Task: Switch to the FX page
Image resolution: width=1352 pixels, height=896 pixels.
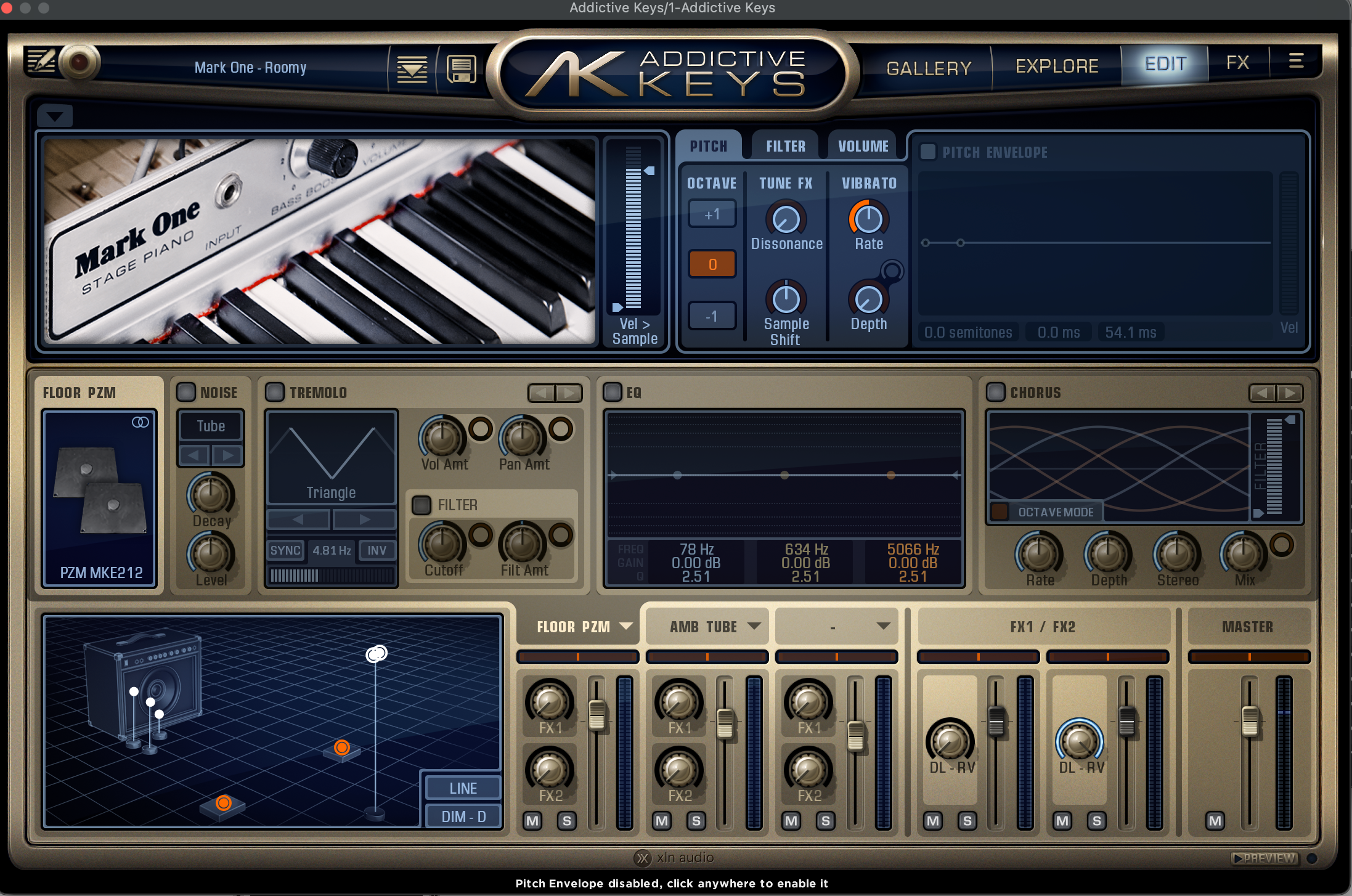Action: (1237, 63)
